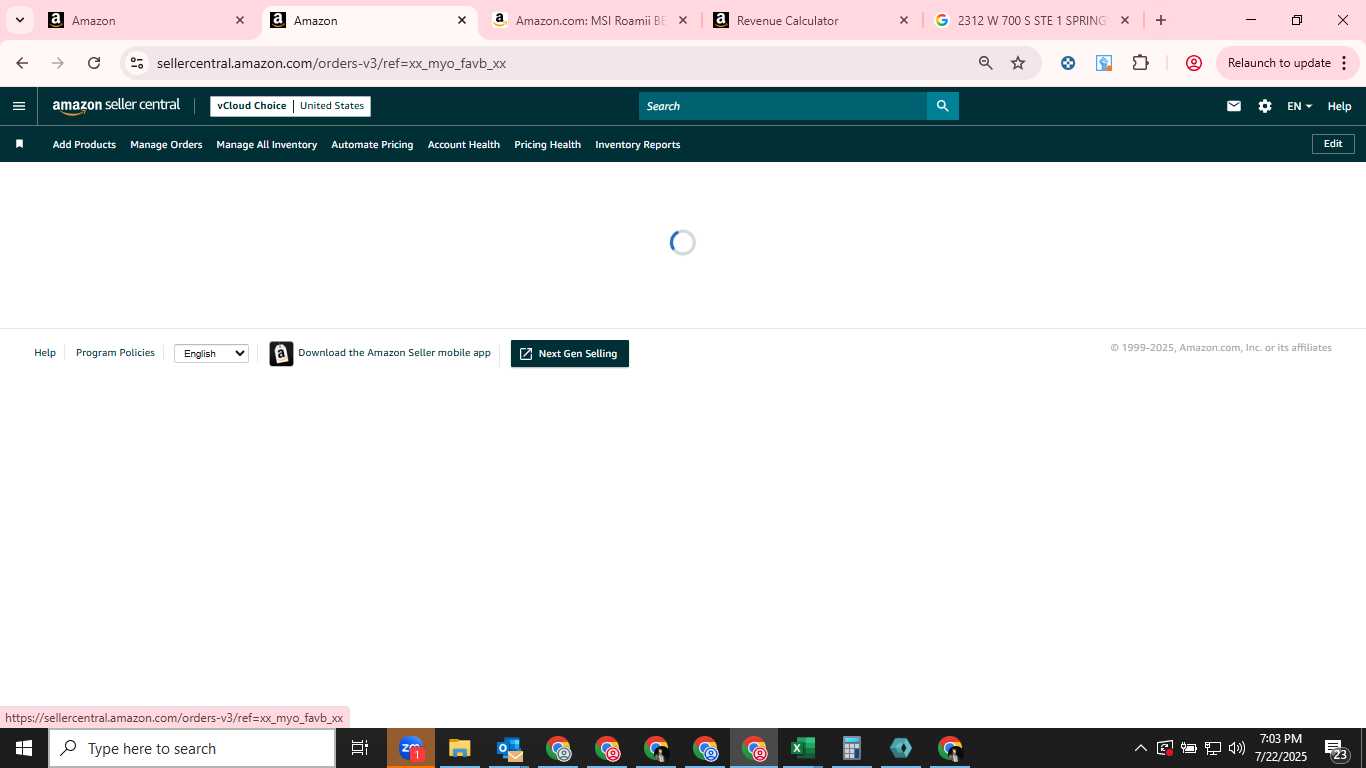The width and height of the screenshot is (1366, 768).
Task: Close the 2312 W 700 S tab
Action: click(1125, 20)
